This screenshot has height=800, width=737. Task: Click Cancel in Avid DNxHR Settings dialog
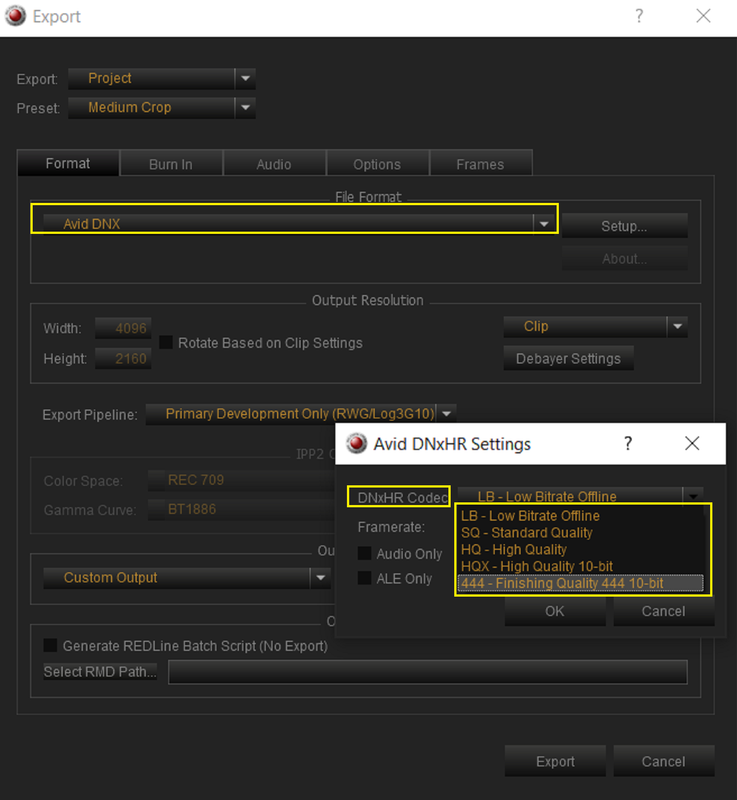tap(664, 611)
